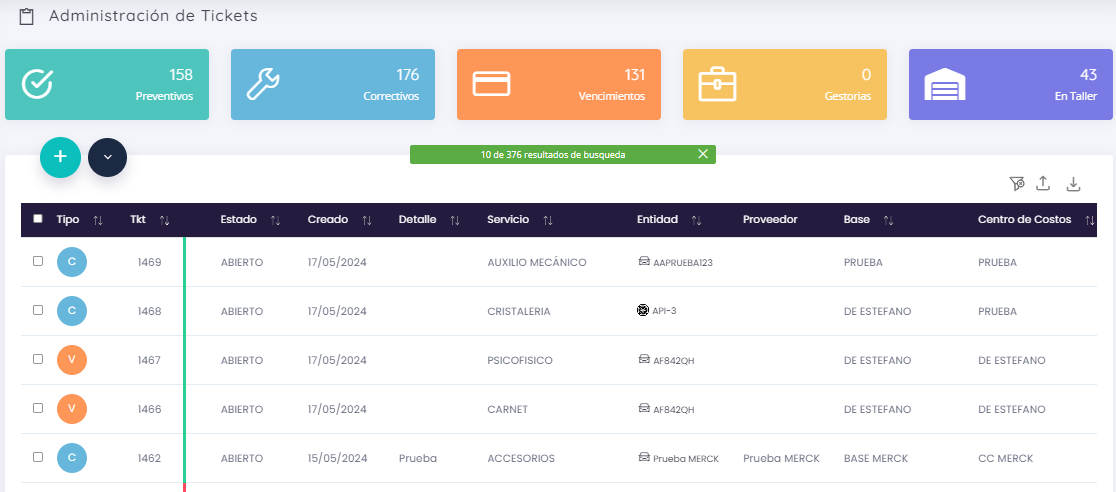Select the checkbox for ticket 1467

click(x=38, y=359)
